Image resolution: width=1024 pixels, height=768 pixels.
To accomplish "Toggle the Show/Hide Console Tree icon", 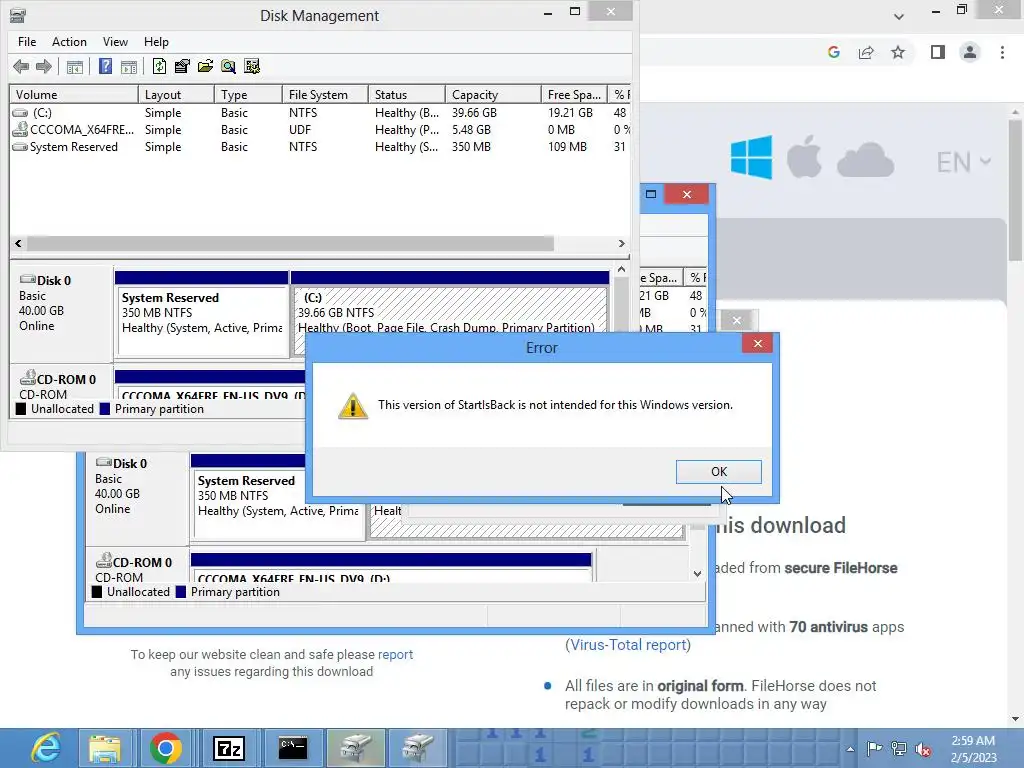I will tap(75, 66).
